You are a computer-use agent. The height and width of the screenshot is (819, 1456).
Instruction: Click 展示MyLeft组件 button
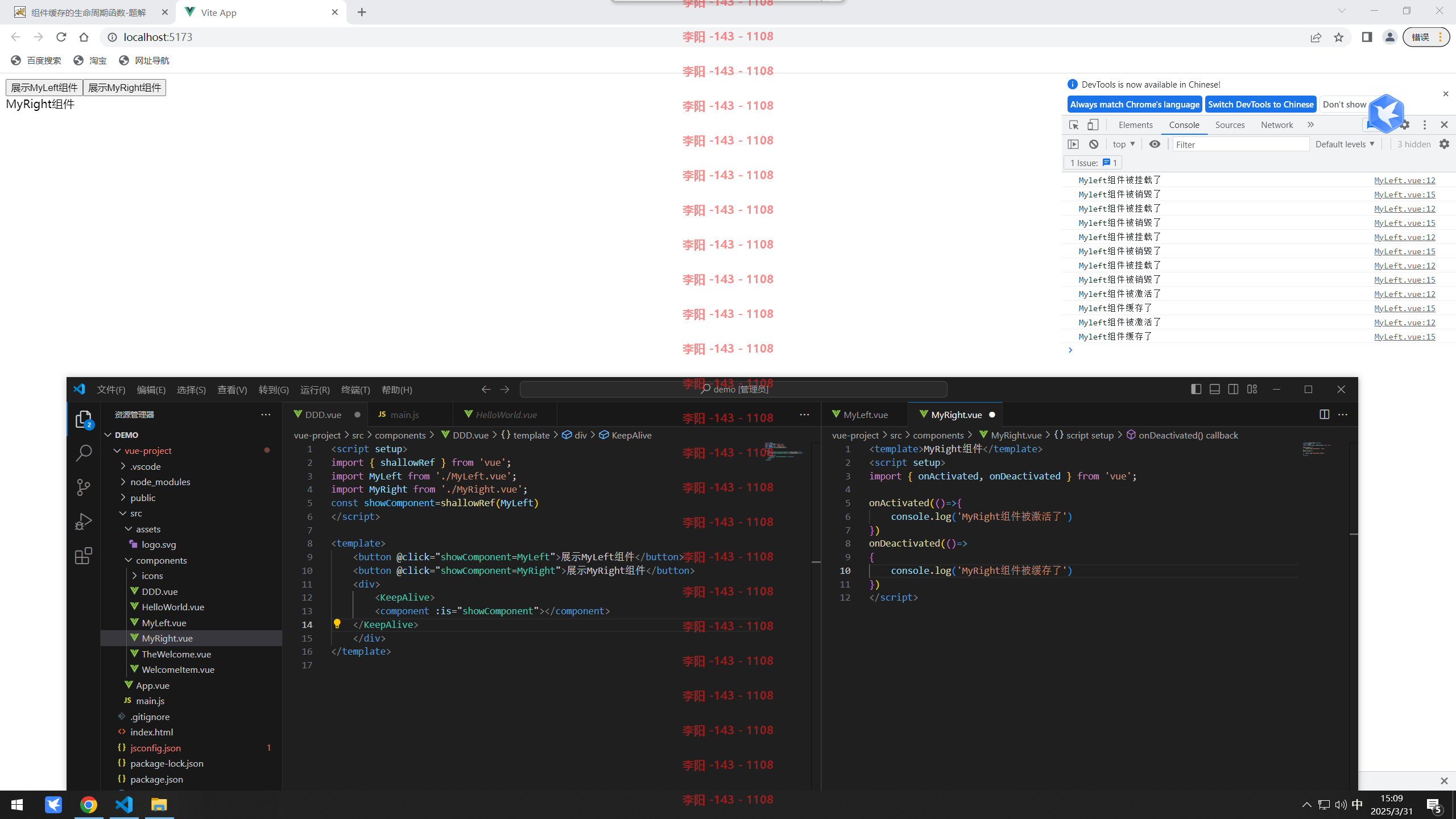44,88
